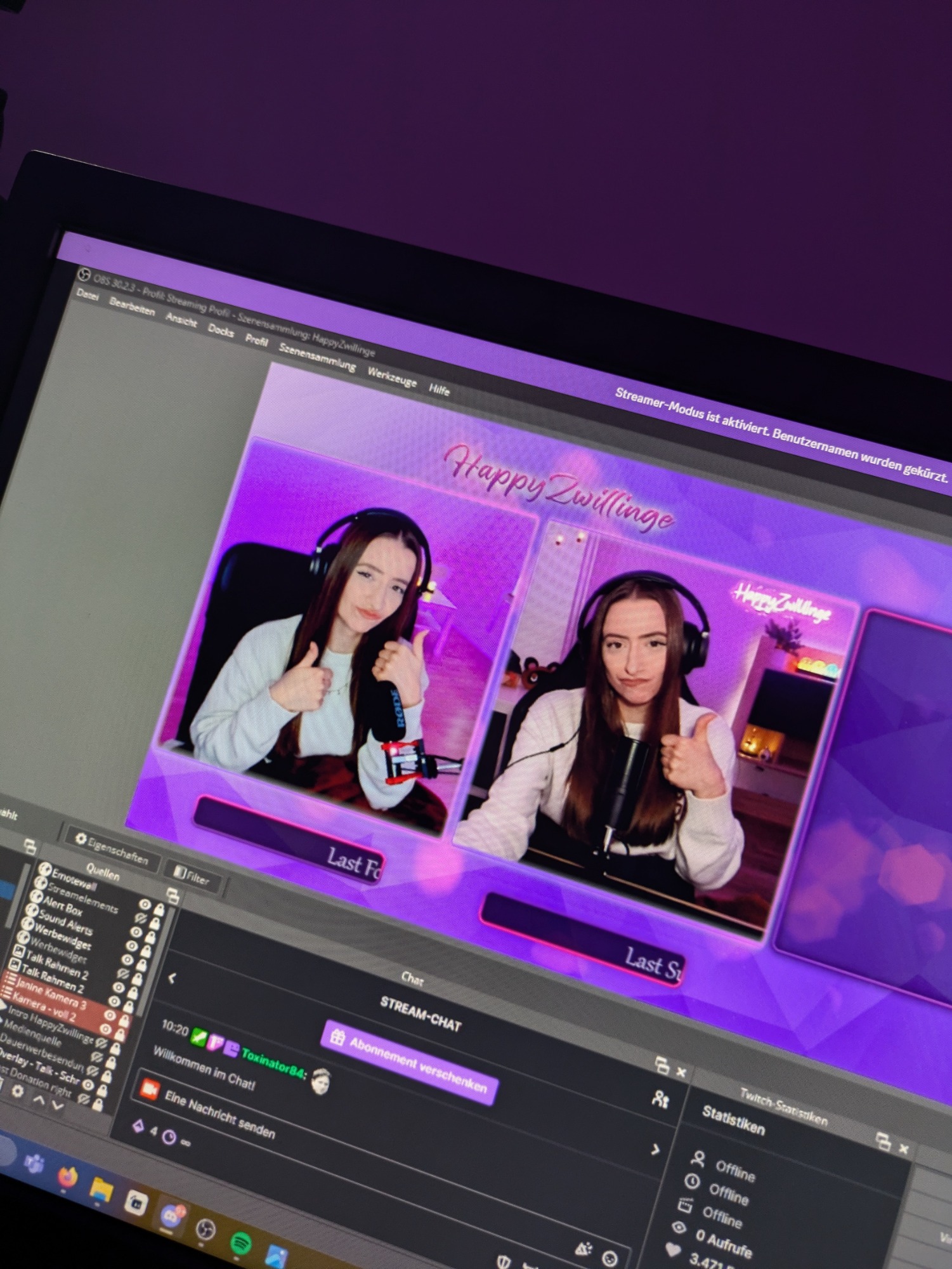Move the selected source up with arrow
952x1269 pixels.
(39, 1099)
